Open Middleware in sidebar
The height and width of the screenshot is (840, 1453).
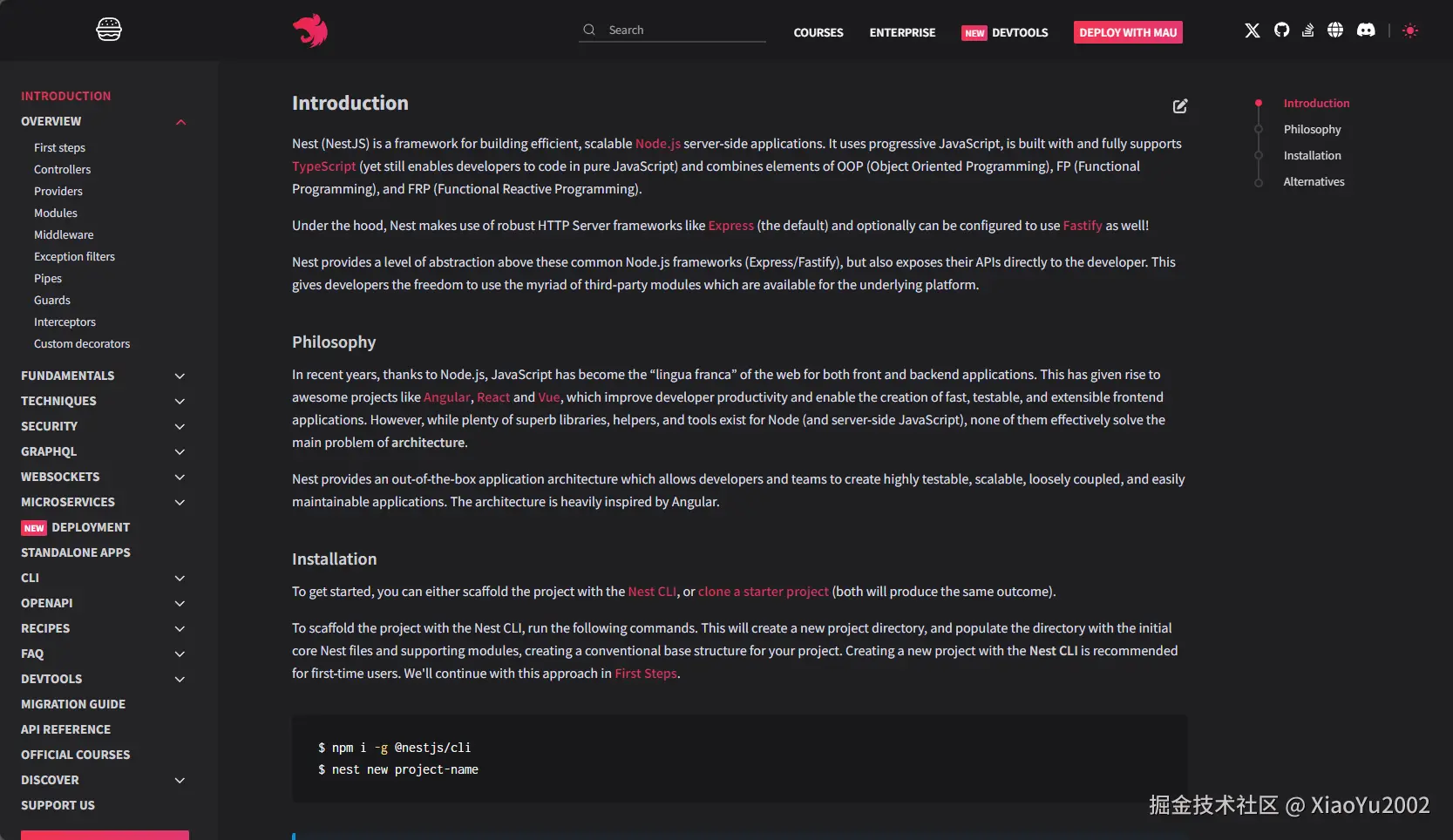point(64,235)
